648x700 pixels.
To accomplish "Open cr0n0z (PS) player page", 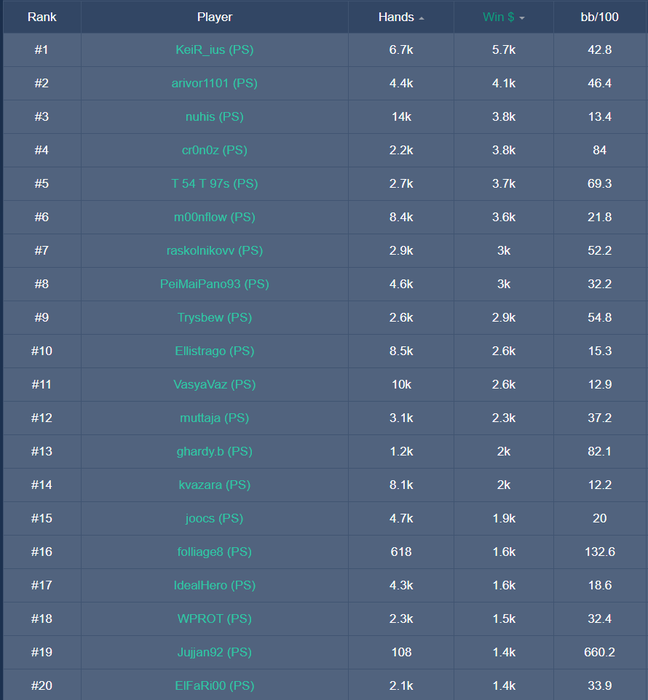I will point(215,150).
